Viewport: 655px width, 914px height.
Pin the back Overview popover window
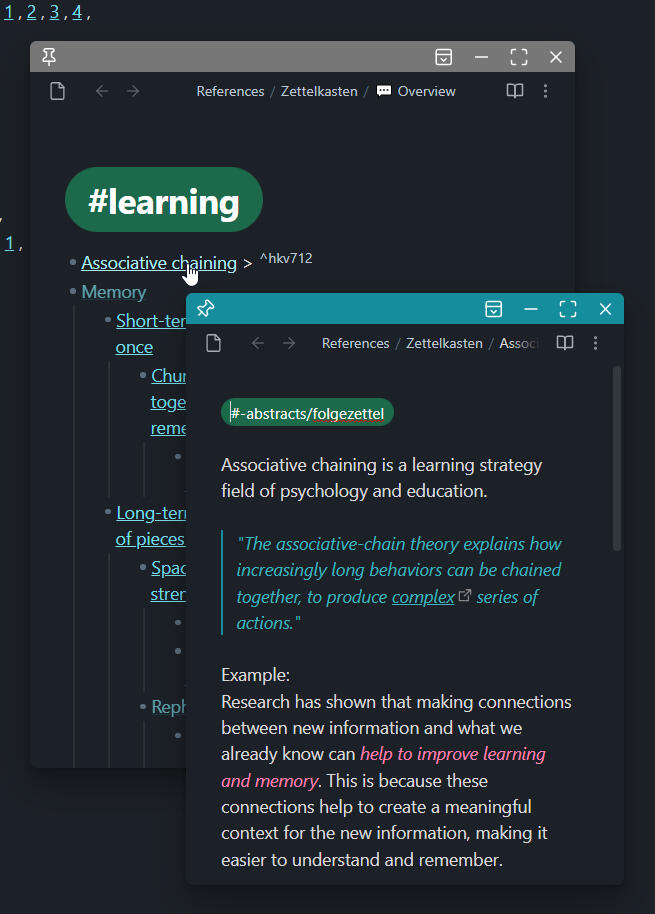(49, 57)
